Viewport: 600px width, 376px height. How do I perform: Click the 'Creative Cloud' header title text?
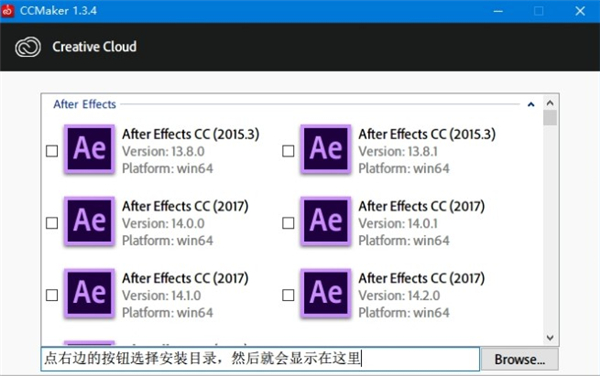[94, 47]
